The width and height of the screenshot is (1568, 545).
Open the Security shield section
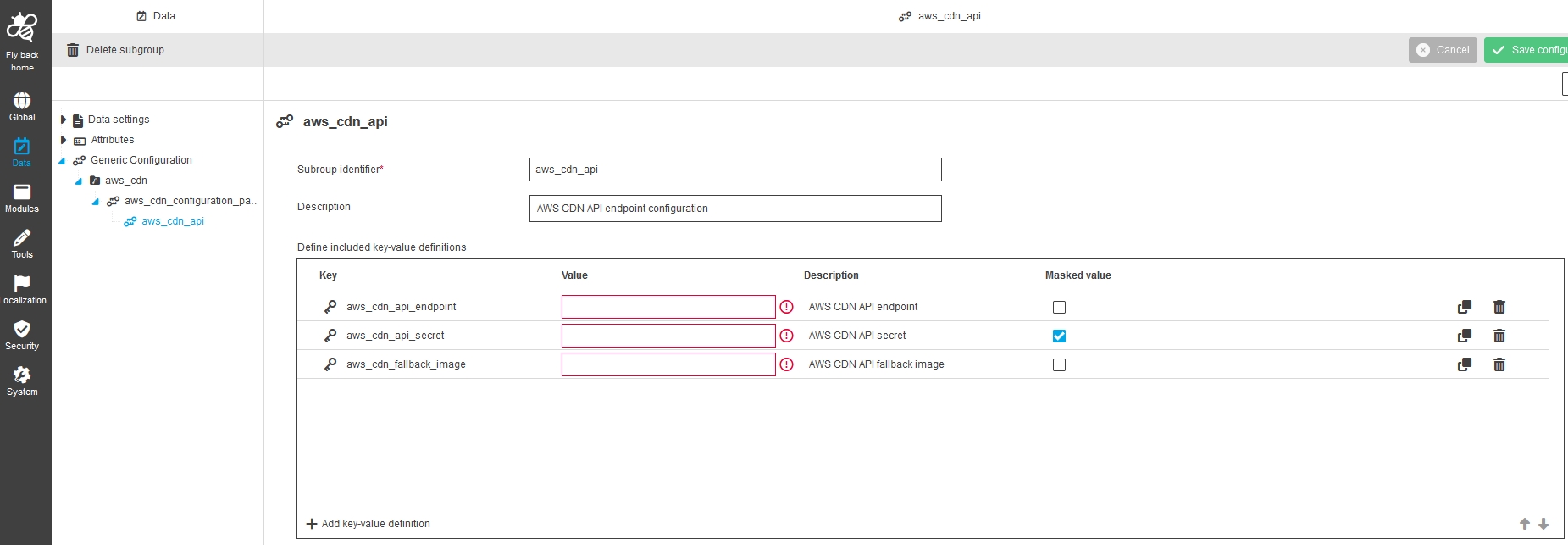[x=22, y=335]
